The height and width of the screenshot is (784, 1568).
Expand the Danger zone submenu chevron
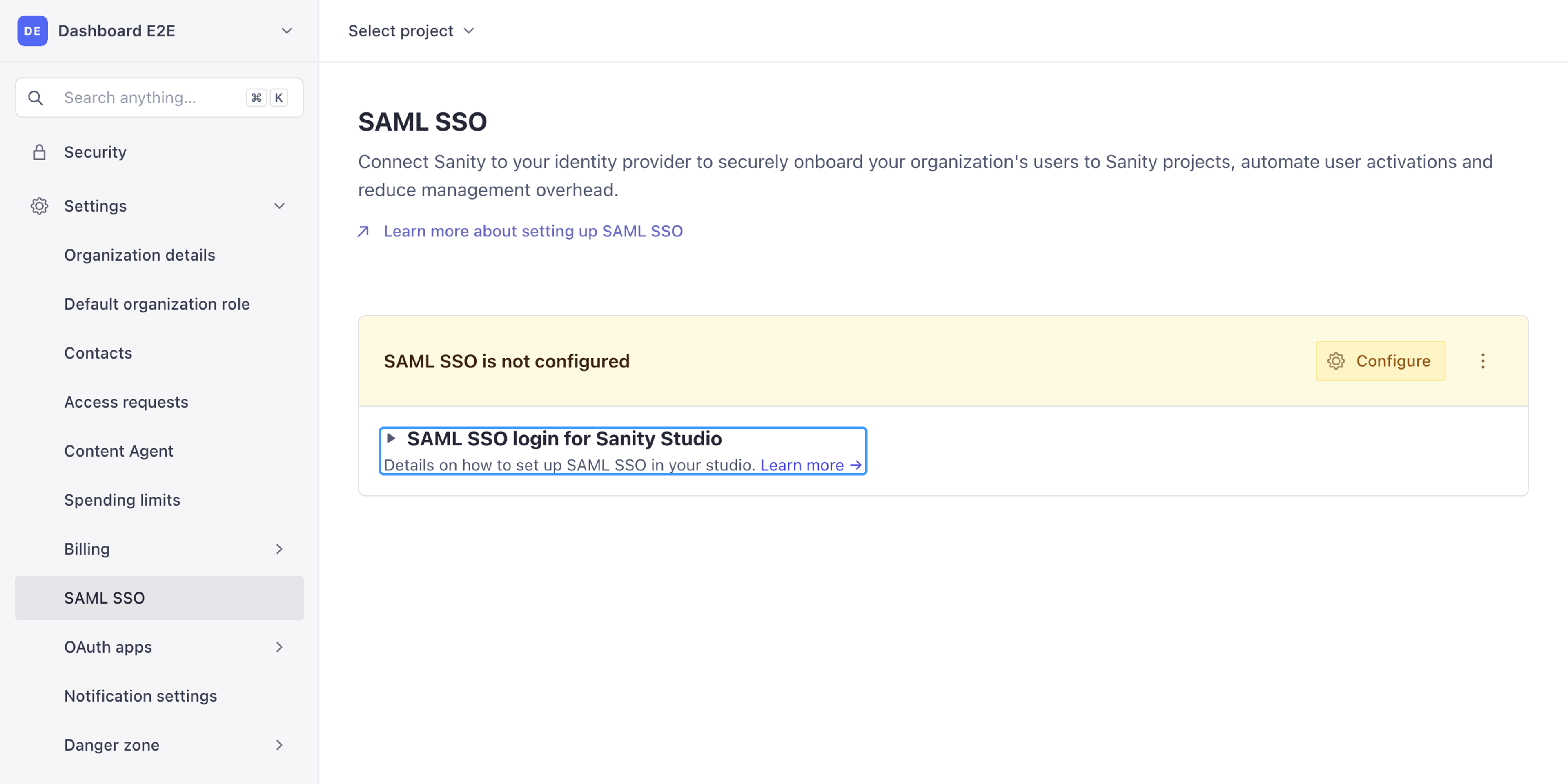tap(279, 745)
